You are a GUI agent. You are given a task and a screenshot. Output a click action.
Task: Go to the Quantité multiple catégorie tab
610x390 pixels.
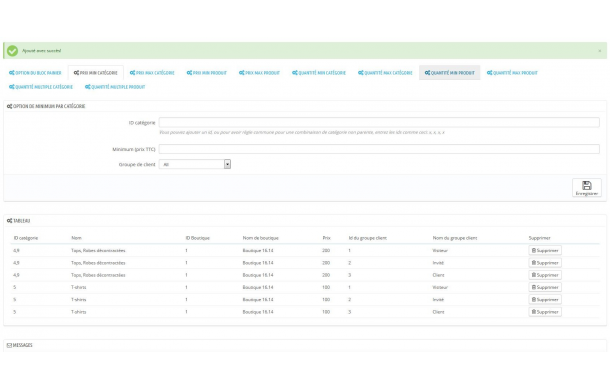(x=41, y=87)
